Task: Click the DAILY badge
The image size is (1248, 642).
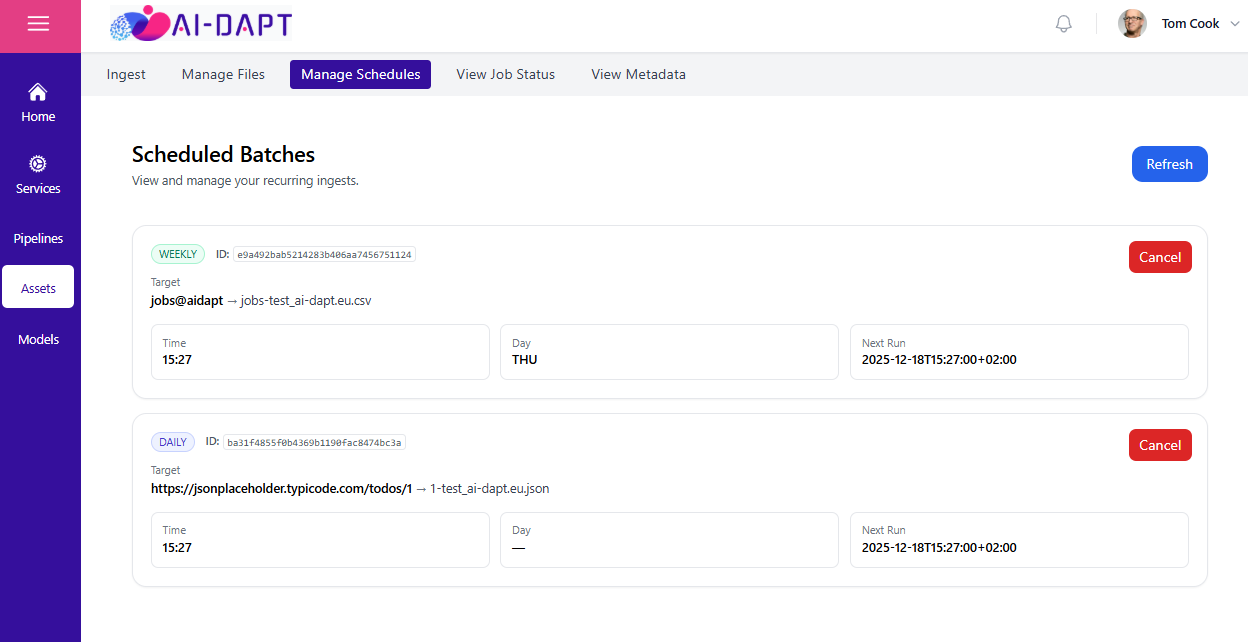Action: click(173, 442)
